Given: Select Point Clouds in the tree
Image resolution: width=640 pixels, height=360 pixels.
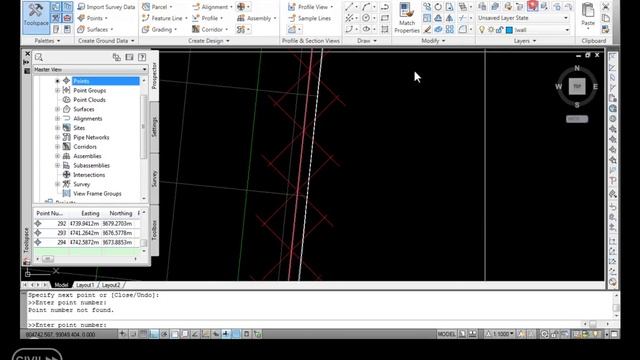Looking at the screenshot, I should (89, 100).
